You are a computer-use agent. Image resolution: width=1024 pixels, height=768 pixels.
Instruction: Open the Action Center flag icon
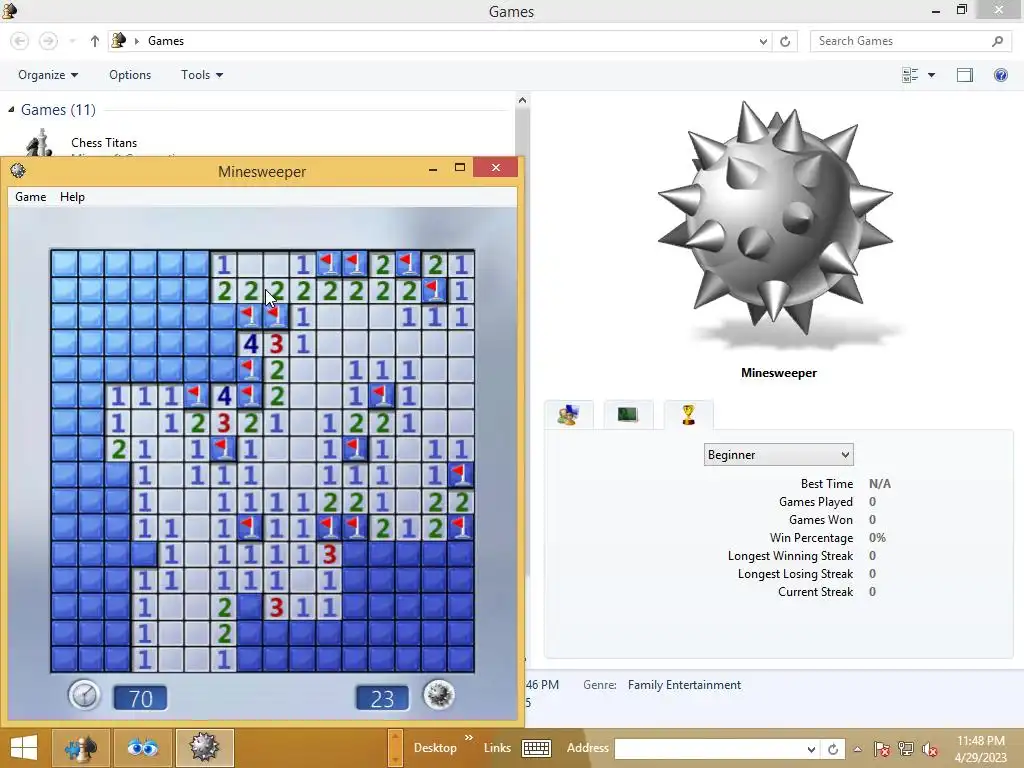pyautogui.click(x=881, y=749)
